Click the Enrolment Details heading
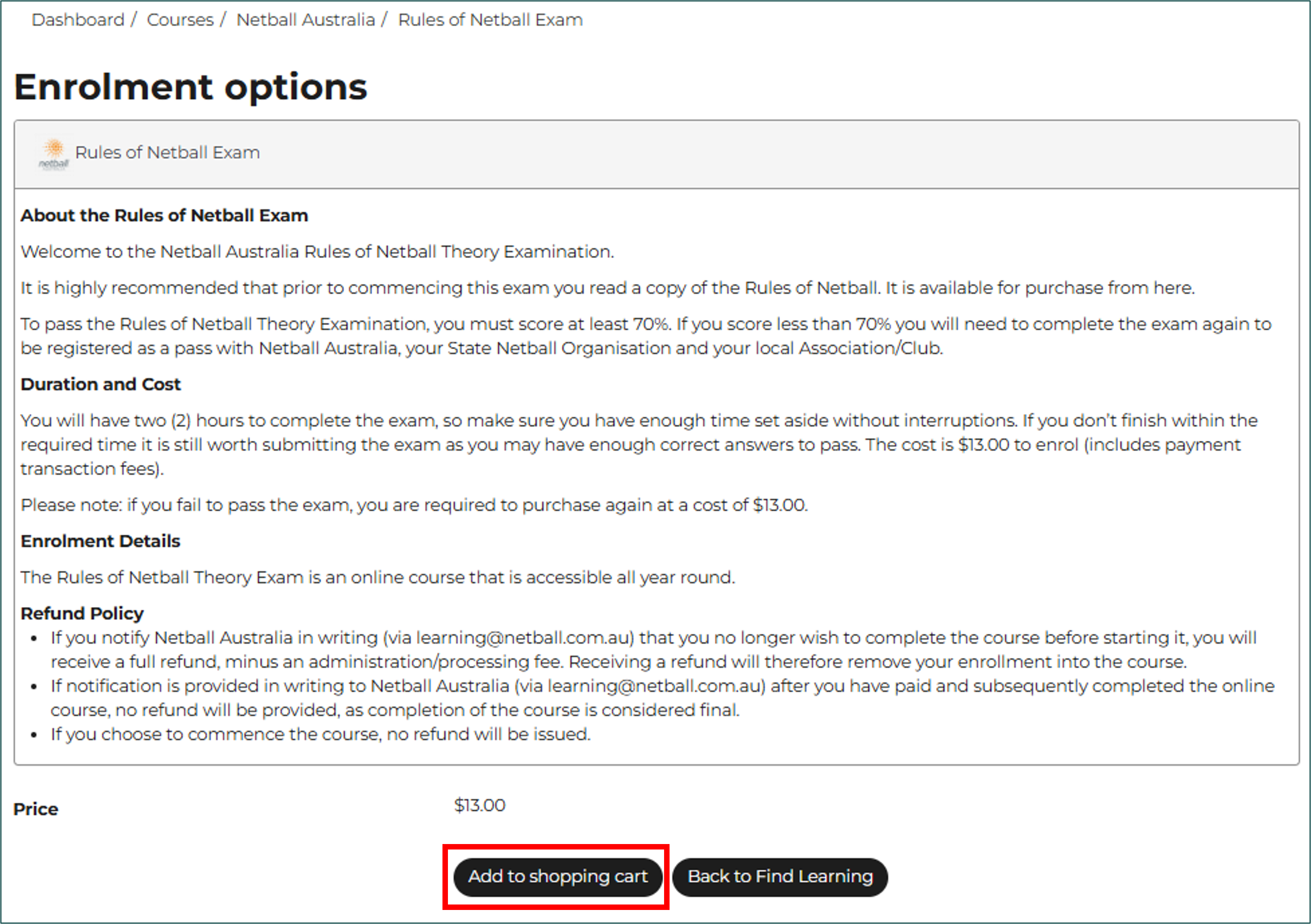 (101, 541)
